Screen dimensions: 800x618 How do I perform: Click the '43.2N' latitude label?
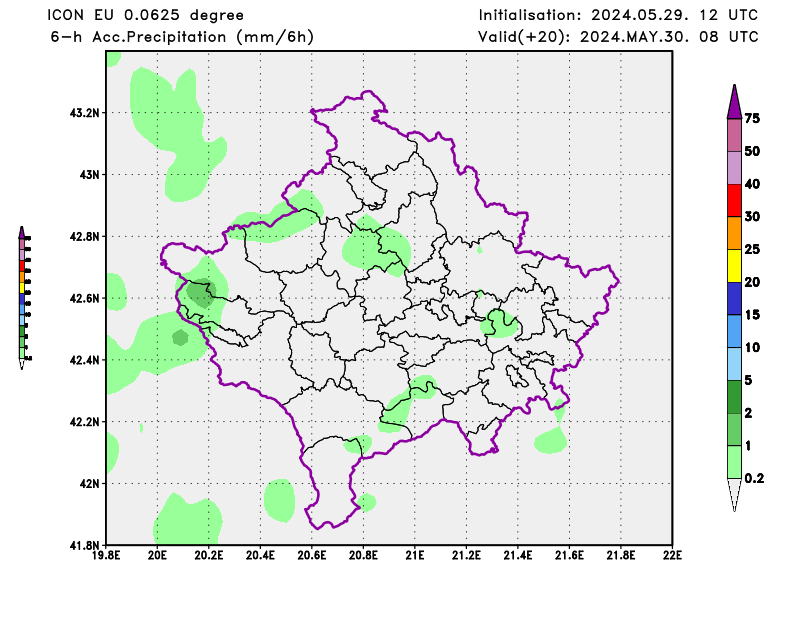coord(85,112)
